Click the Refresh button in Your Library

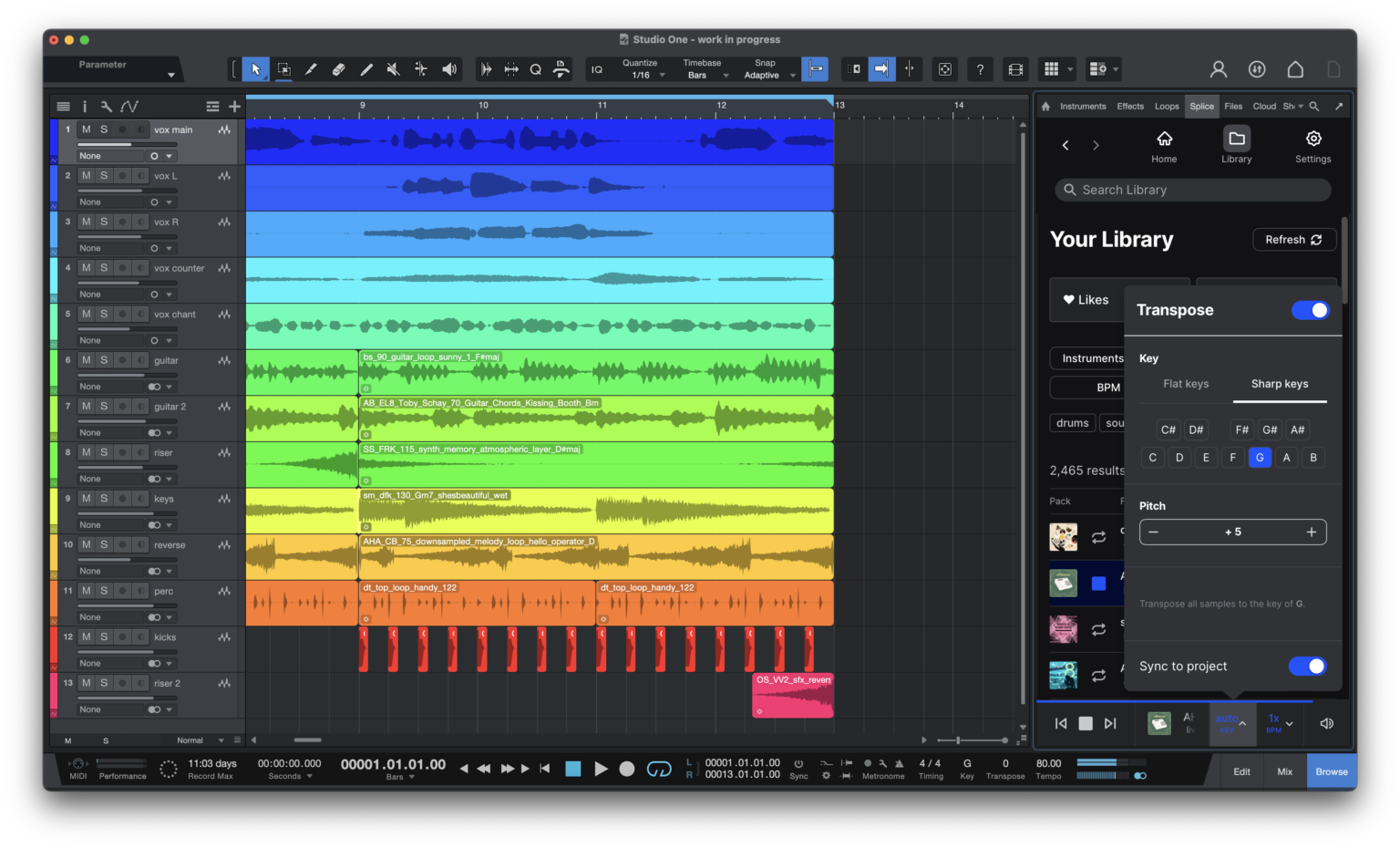click(x=1294, y=239)
